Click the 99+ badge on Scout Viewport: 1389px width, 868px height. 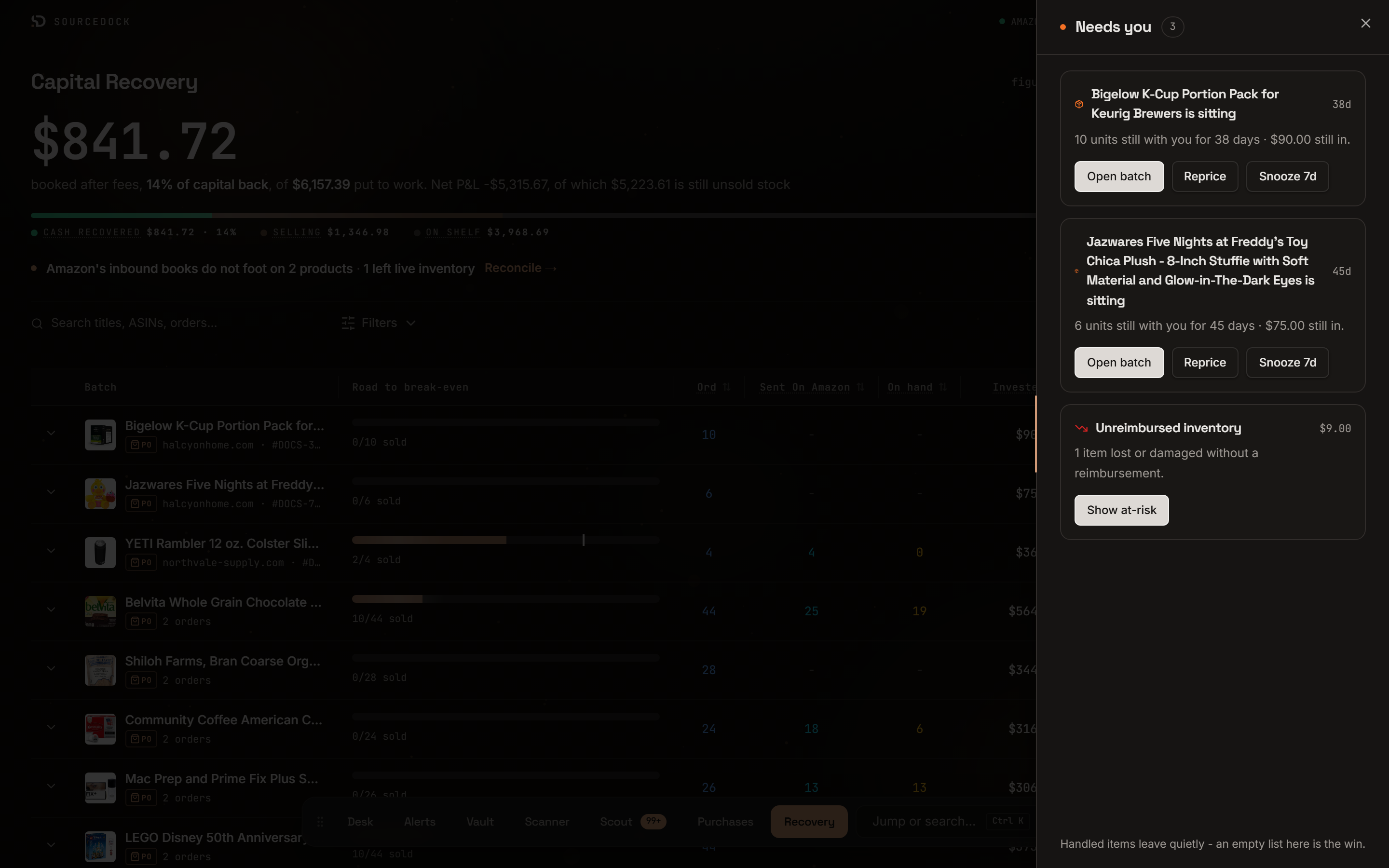click(653, 821)
